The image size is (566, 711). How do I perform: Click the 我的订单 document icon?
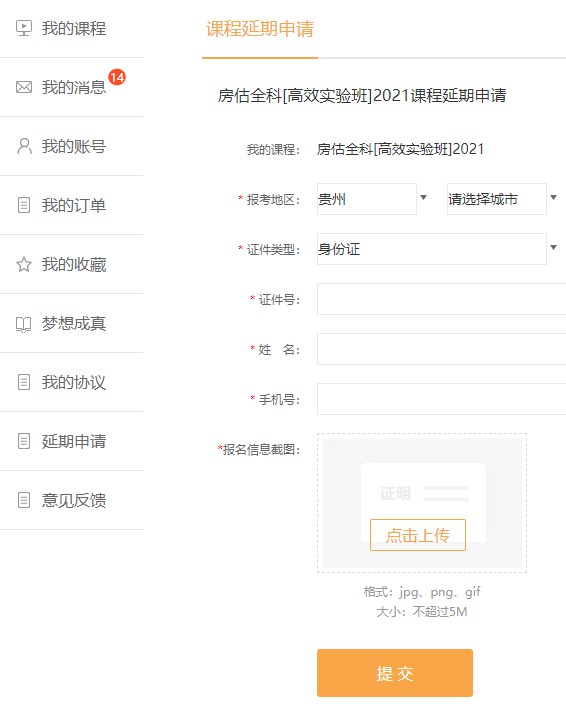click(24, 205)
